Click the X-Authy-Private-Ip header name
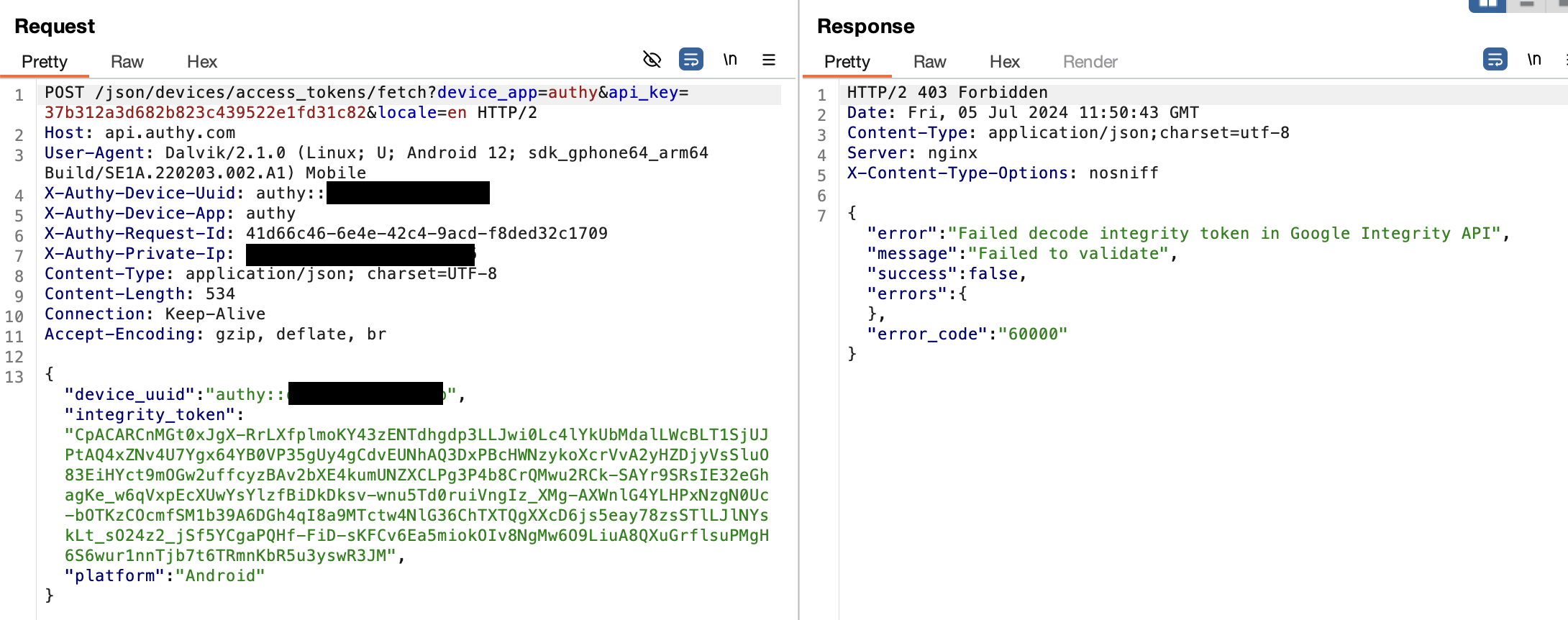This screenshot has height=620, width=1568. coord(135,254)
